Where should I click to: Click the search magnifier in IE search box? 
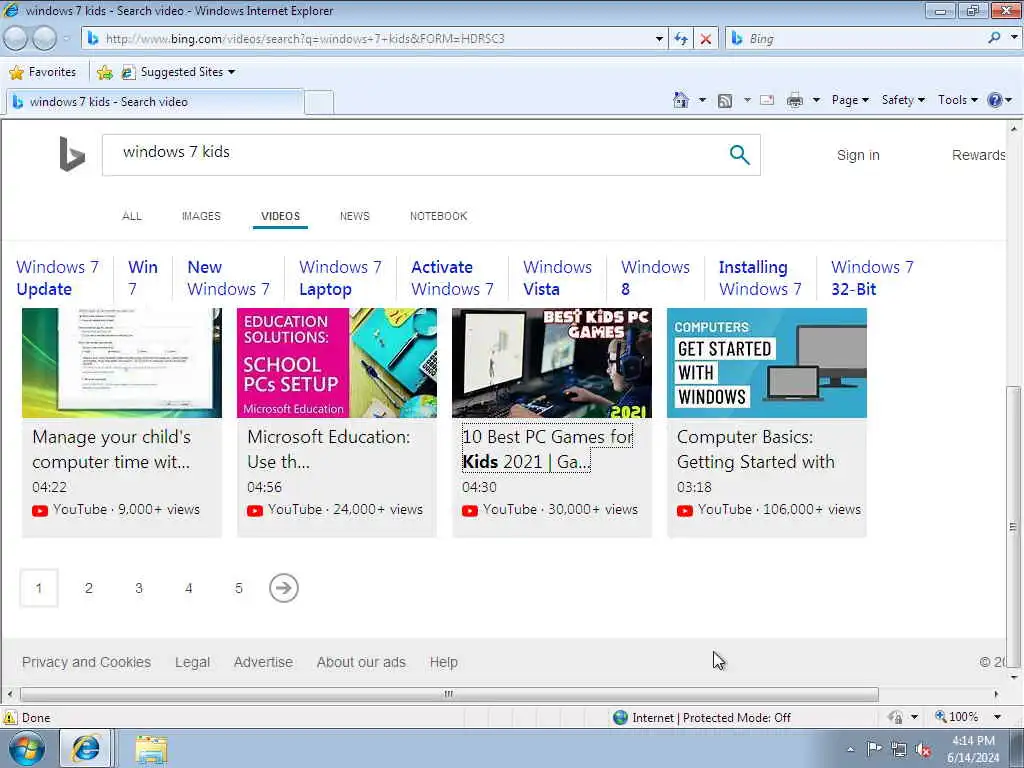point(994,38)
